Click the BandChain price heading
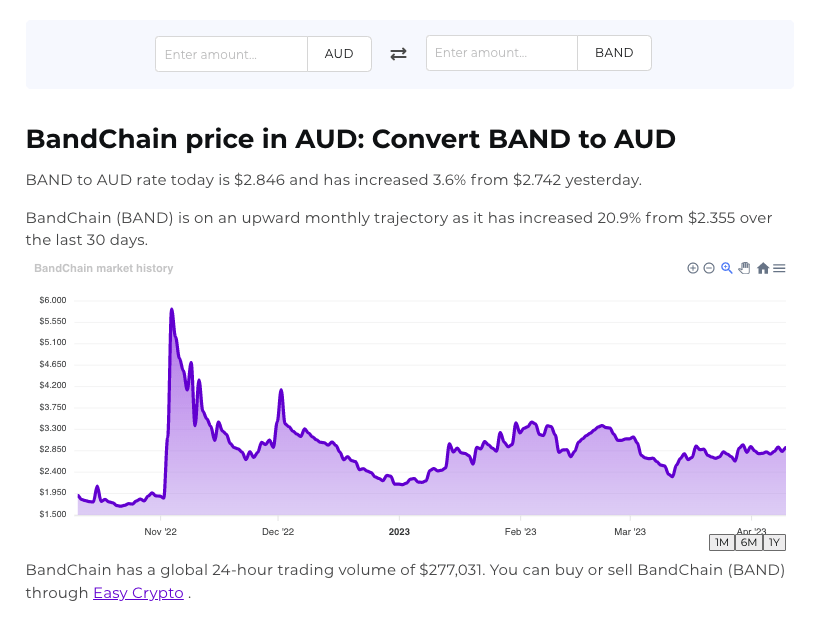The image size is (829, 627). point(350,139)
